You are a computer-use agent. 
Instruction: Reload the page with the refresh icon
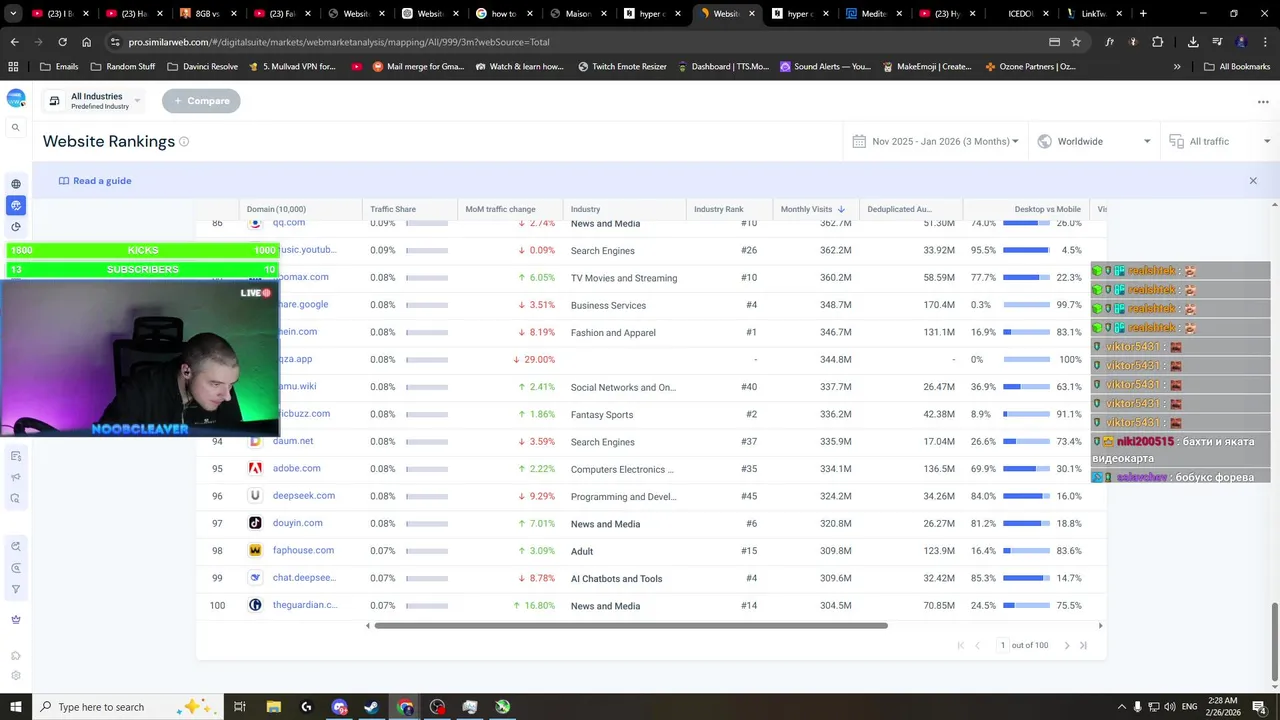click(62, 42)
